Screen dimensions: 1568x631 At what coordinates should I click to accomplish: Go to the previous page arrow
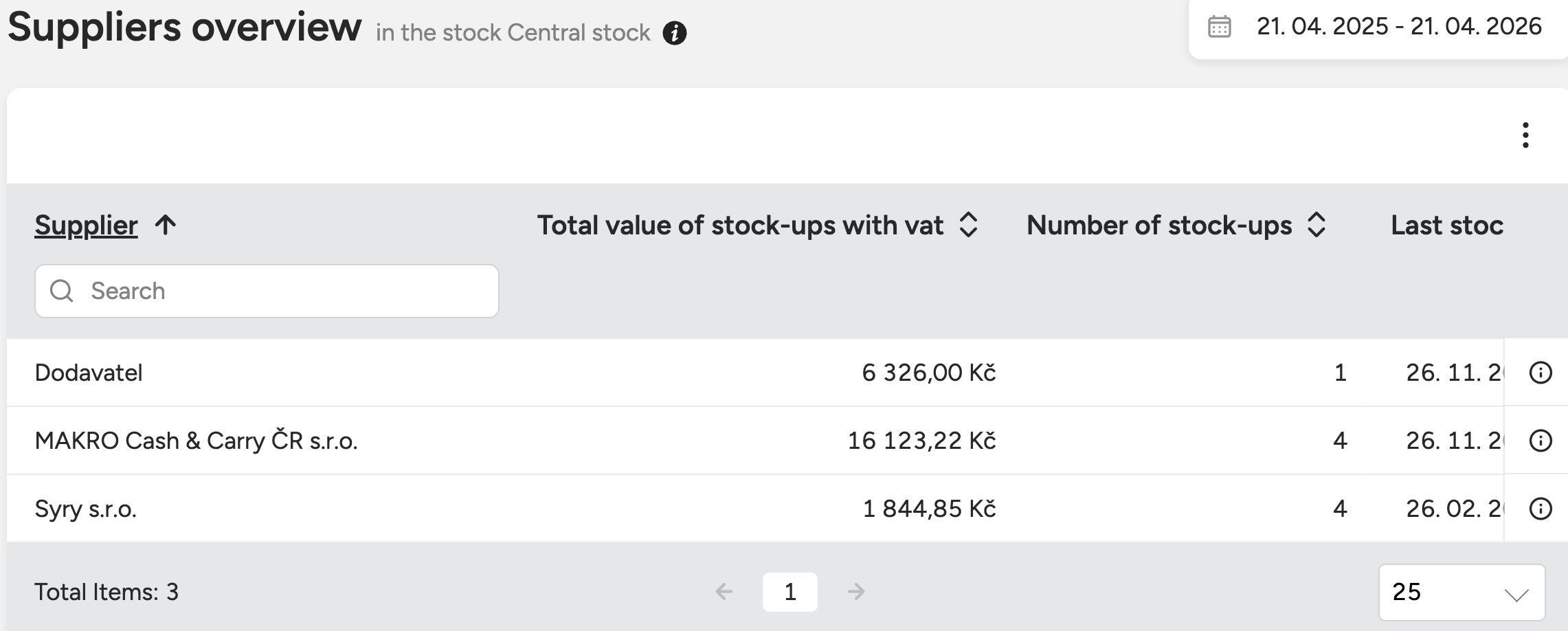click(x=724, y=591)
